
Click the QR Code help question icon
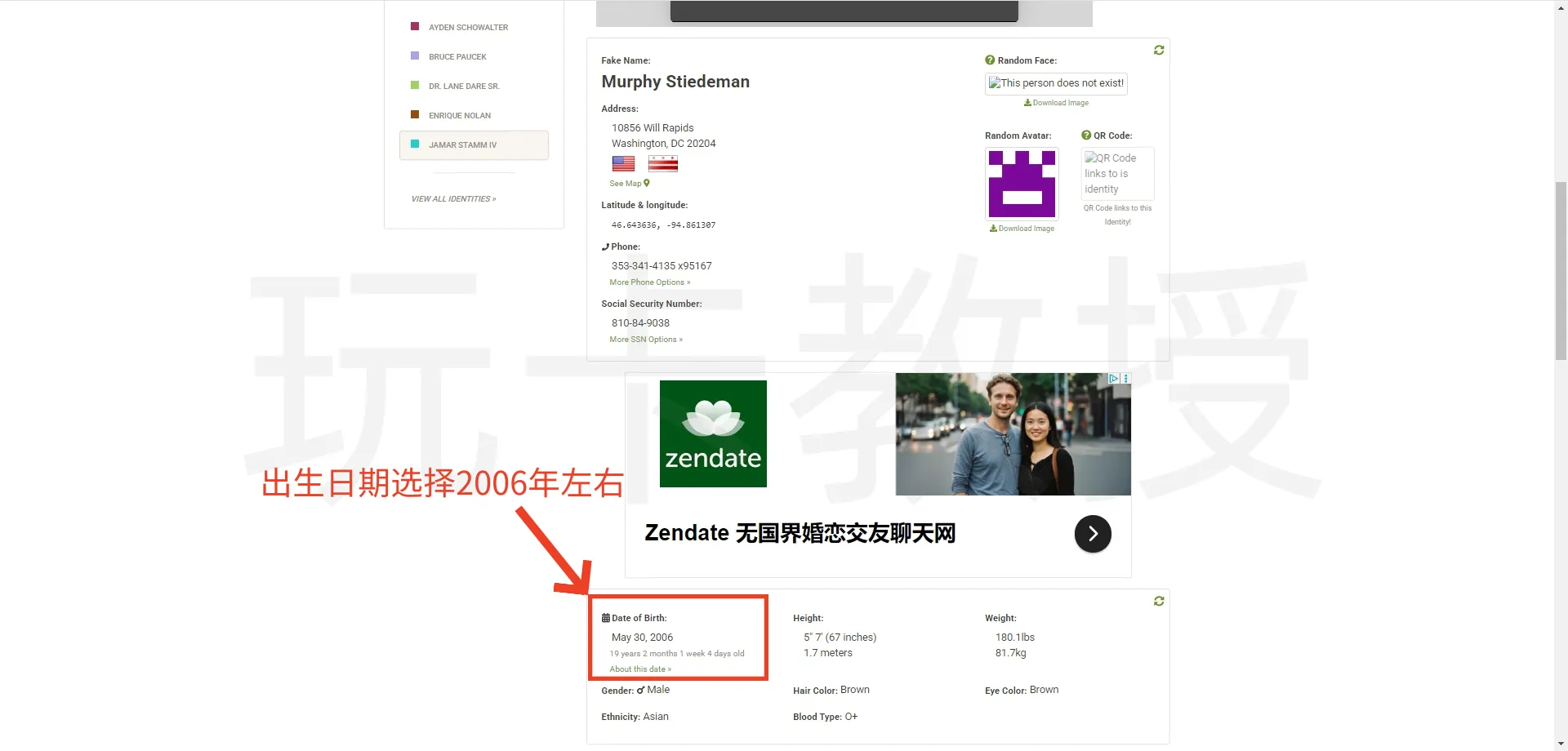pyautogui.click(x=1086, y=136)
